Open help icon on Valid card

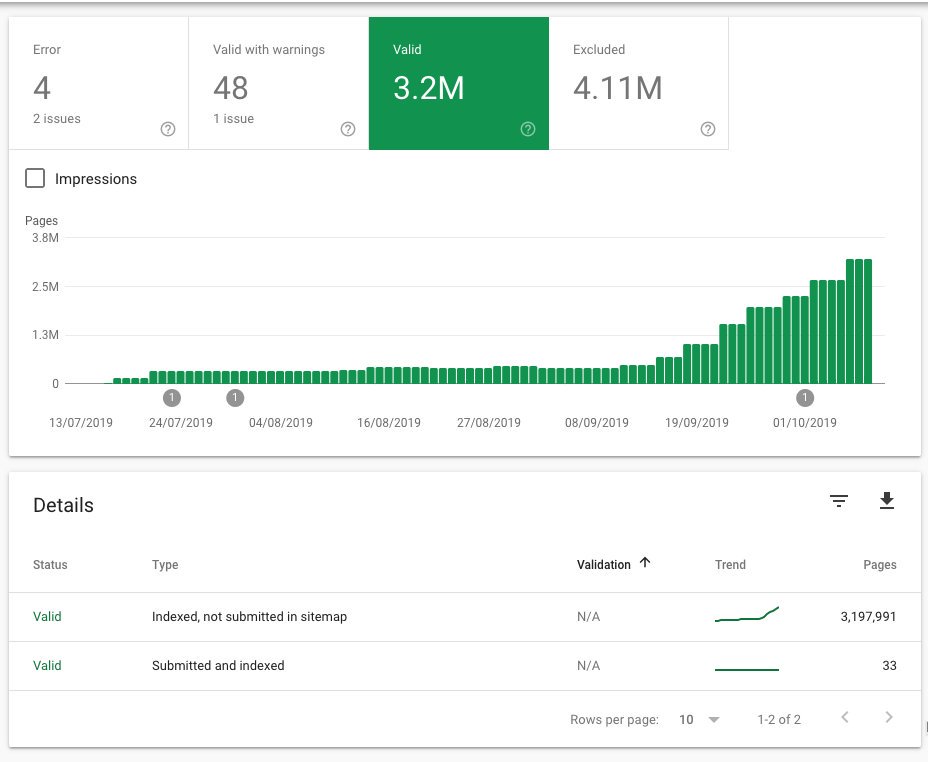click(x=528, y=129)
